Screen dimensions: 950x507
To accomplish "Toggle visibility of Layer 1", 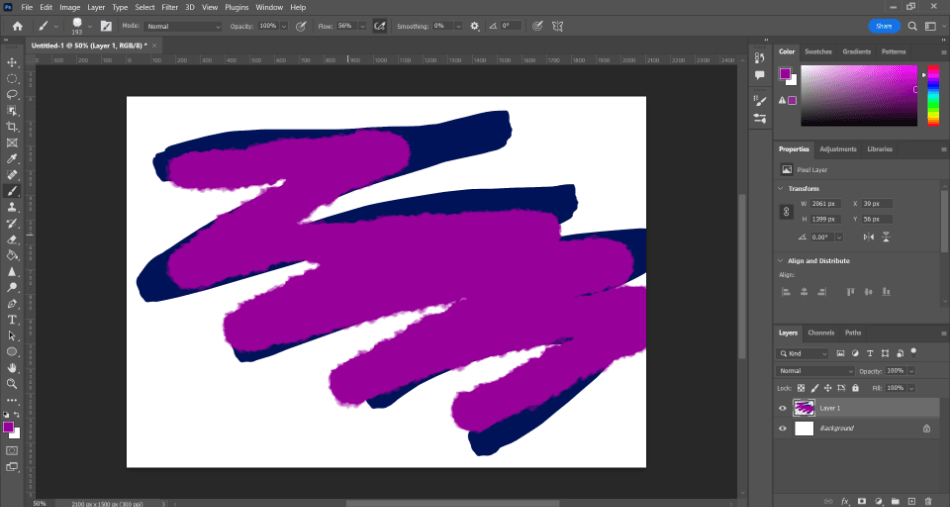I will 782,408.
